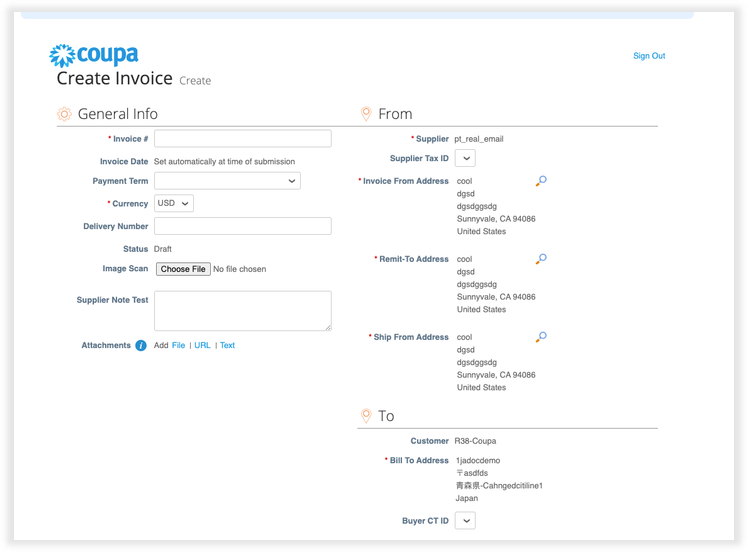
Task: Search Remit-To Address with magnifier icon
Action: (x=541, y=259)
